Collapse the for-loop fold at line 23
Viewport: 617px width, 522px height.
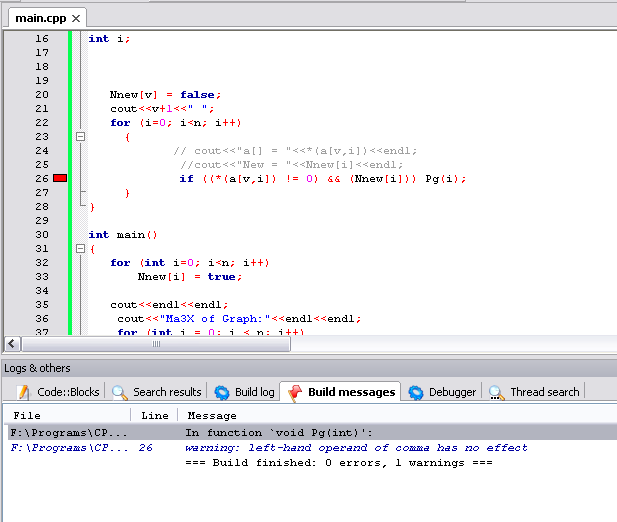click(x=81, y=137)
